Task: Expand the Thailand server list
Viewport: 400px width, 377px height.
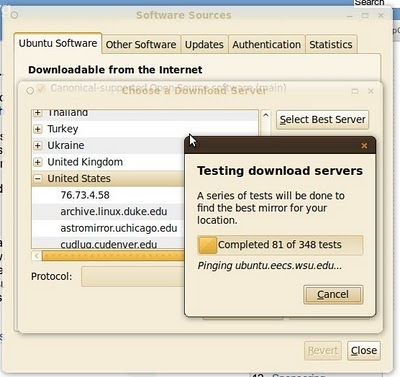Action: [x=38, y=113]
